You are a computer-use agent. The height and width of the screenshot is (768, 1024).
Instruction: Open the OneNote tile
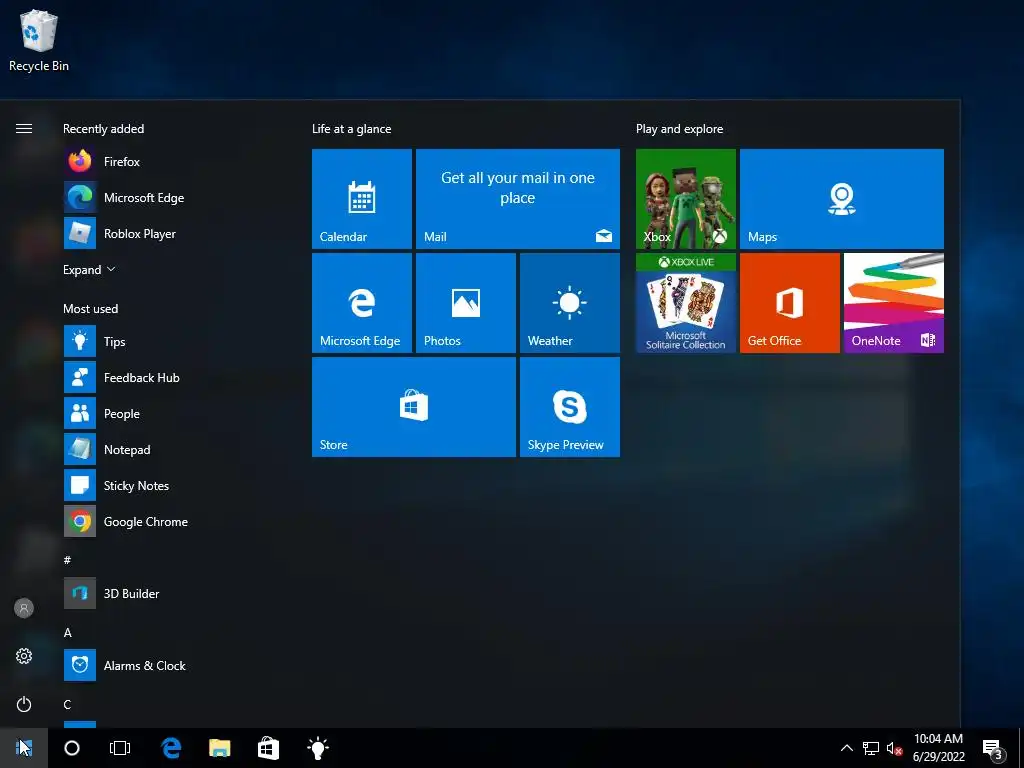[893, 303]
